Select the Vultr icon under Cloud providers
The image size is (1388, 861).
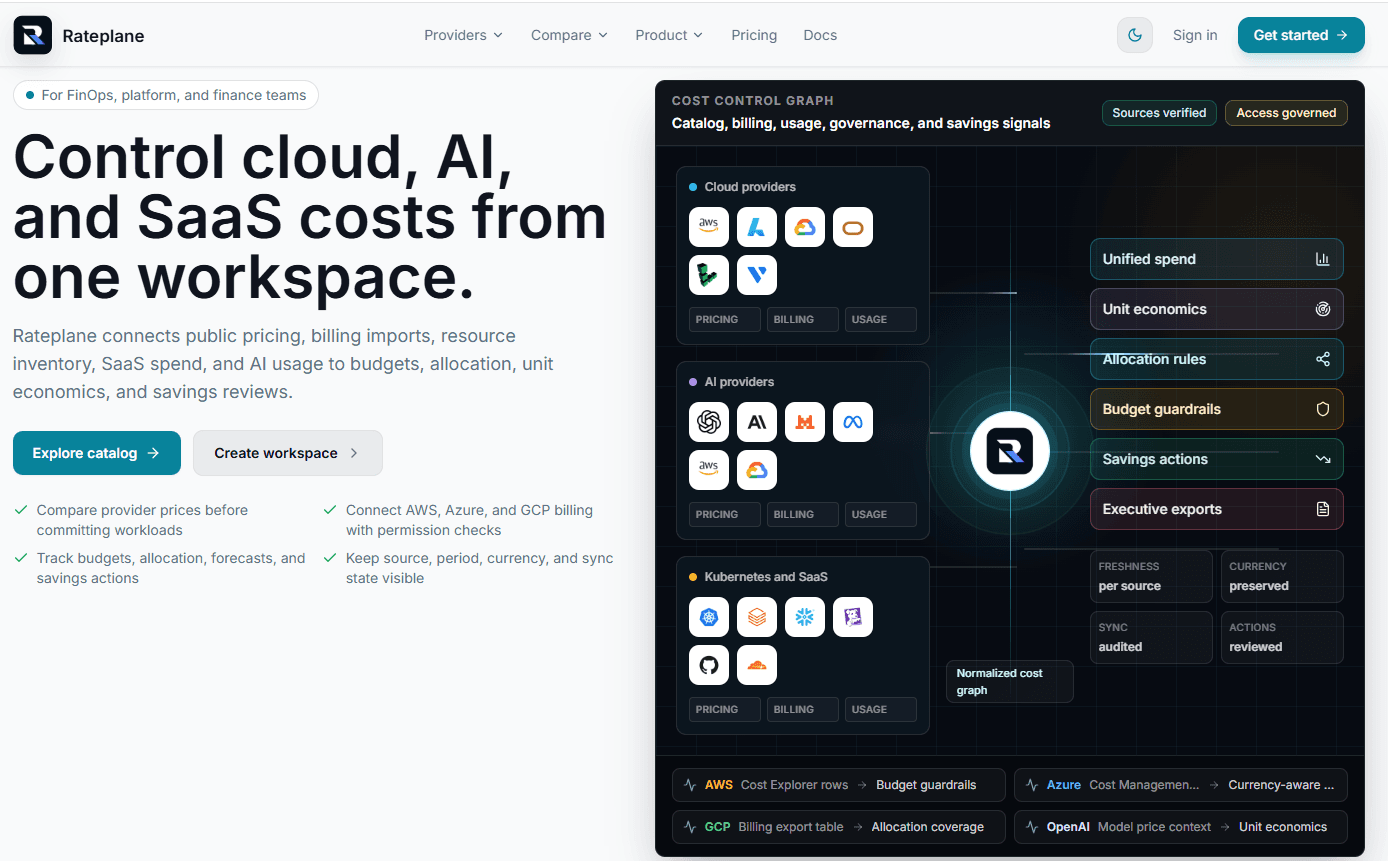(757, 275)
